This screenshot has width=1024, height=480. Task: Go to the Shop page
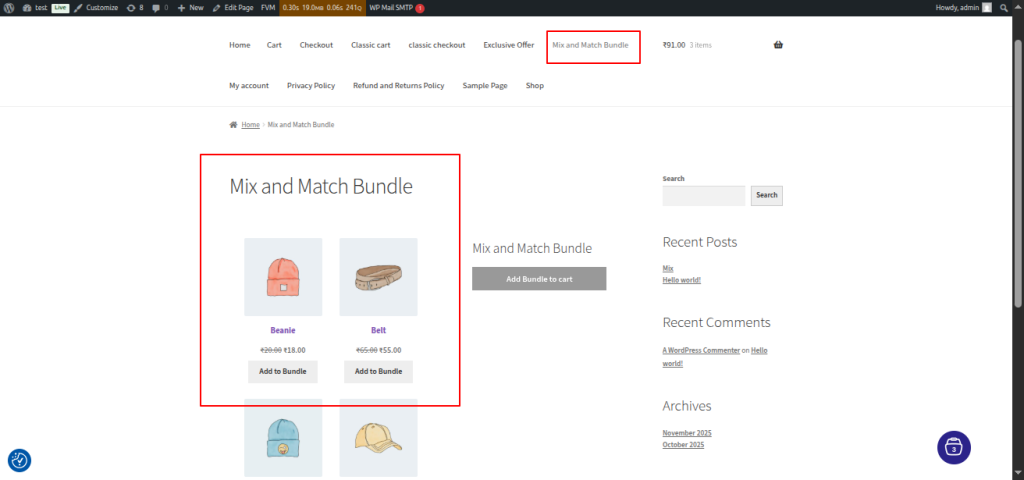point(535,86)
